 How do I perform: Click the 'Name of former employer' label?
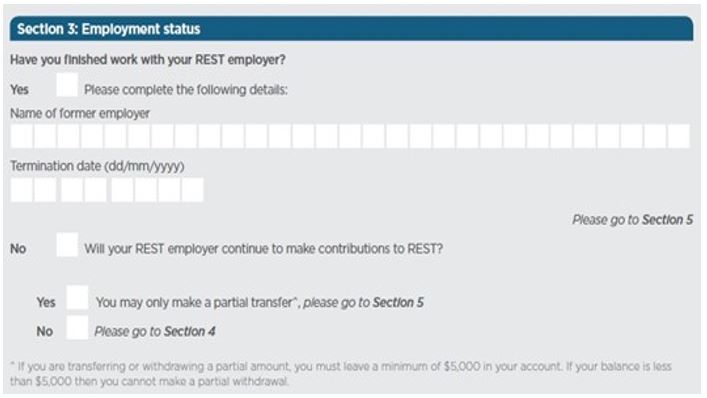[x=80, y=114]
